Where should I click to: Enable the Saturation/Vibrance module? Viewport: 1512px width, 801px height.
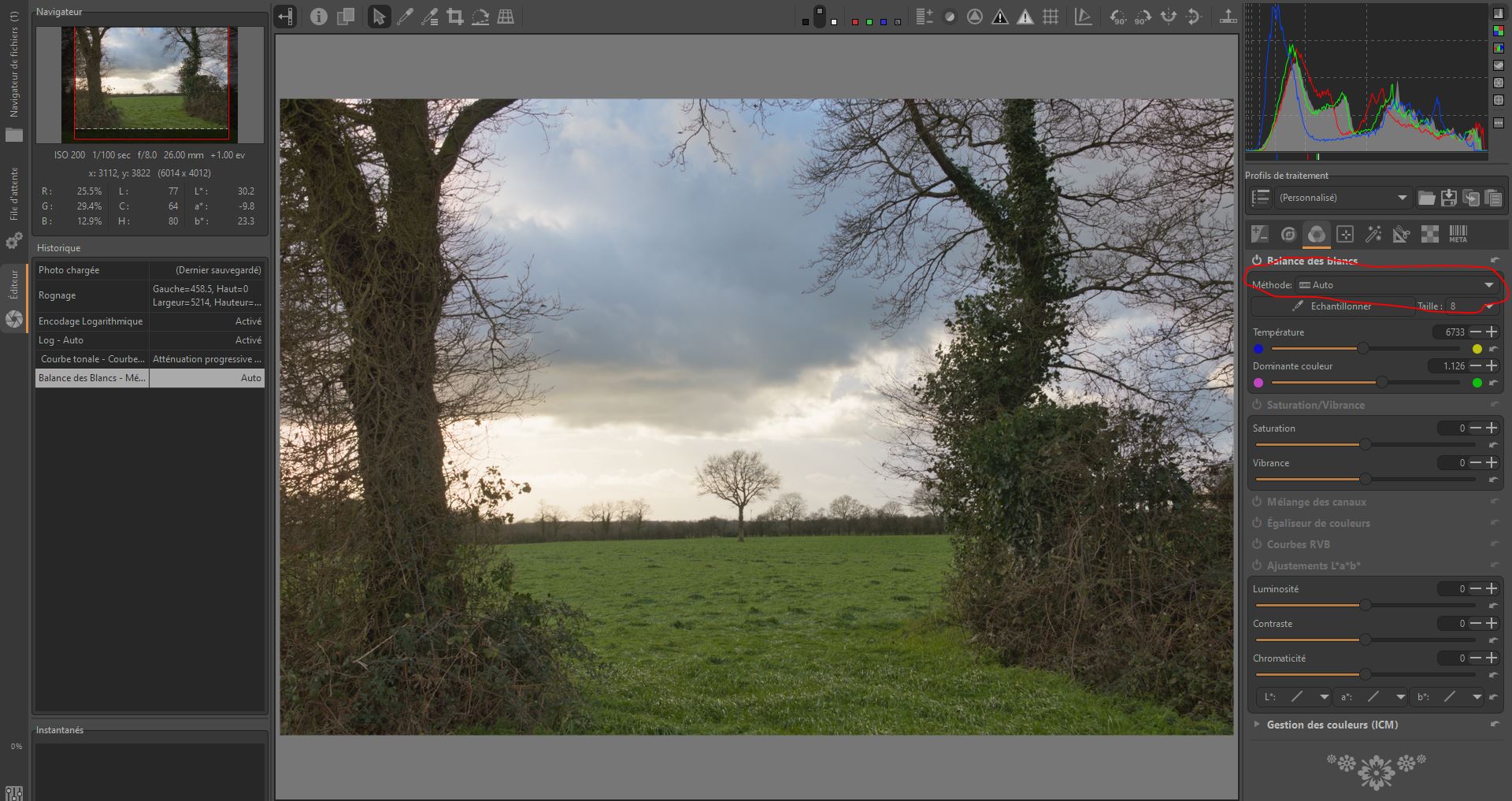click(1257, 405)
